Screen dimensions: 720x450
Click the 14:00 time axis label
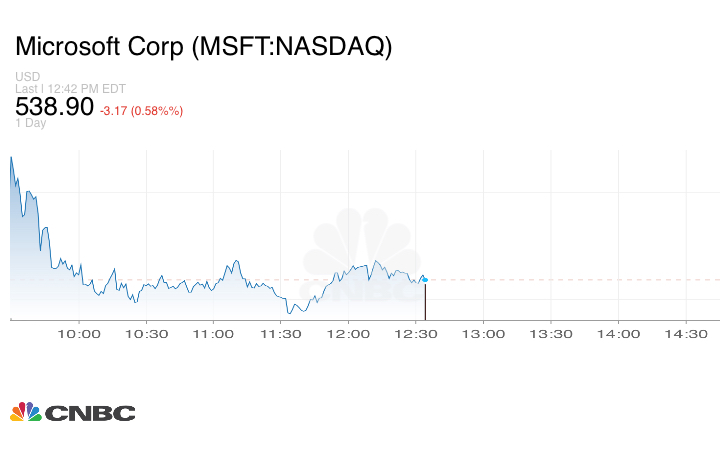[618, 334]
